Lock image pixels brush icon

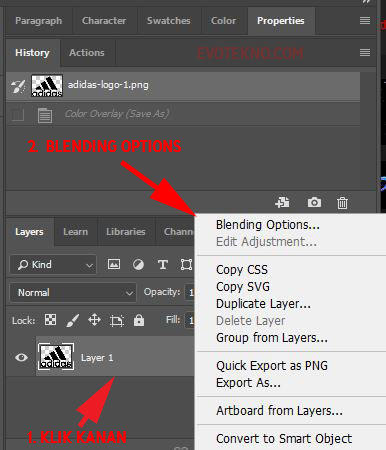pyautogui.click(x=72, y=321)
